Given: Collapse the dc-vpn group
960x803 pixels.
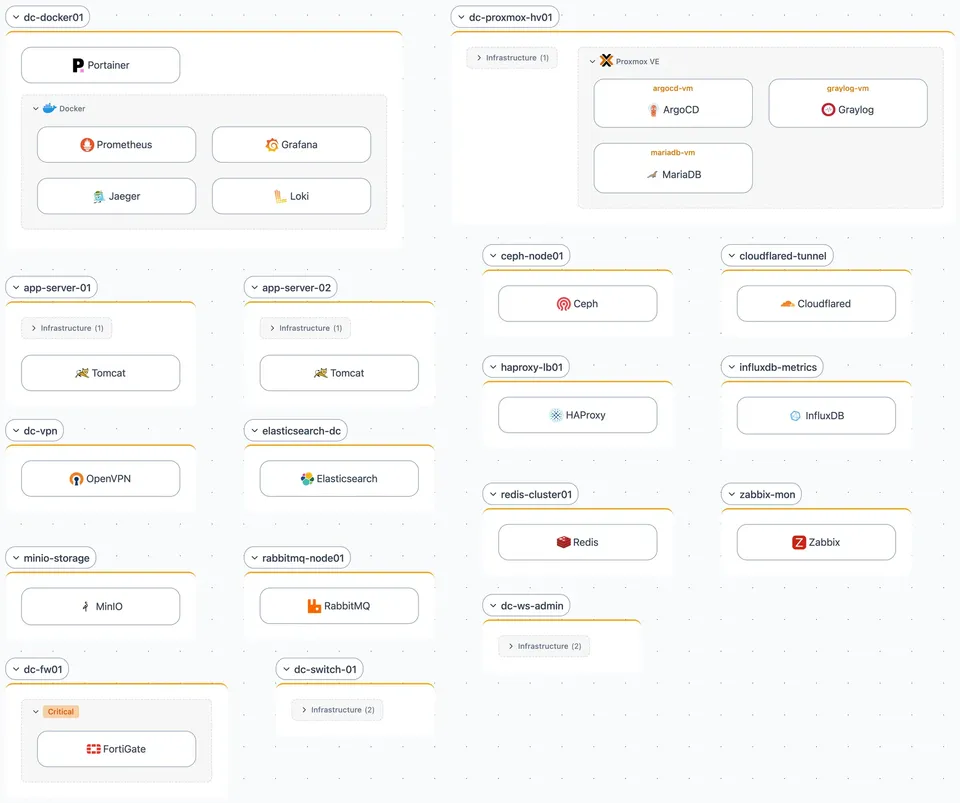Looking at the screenshot, I should 16,431.
